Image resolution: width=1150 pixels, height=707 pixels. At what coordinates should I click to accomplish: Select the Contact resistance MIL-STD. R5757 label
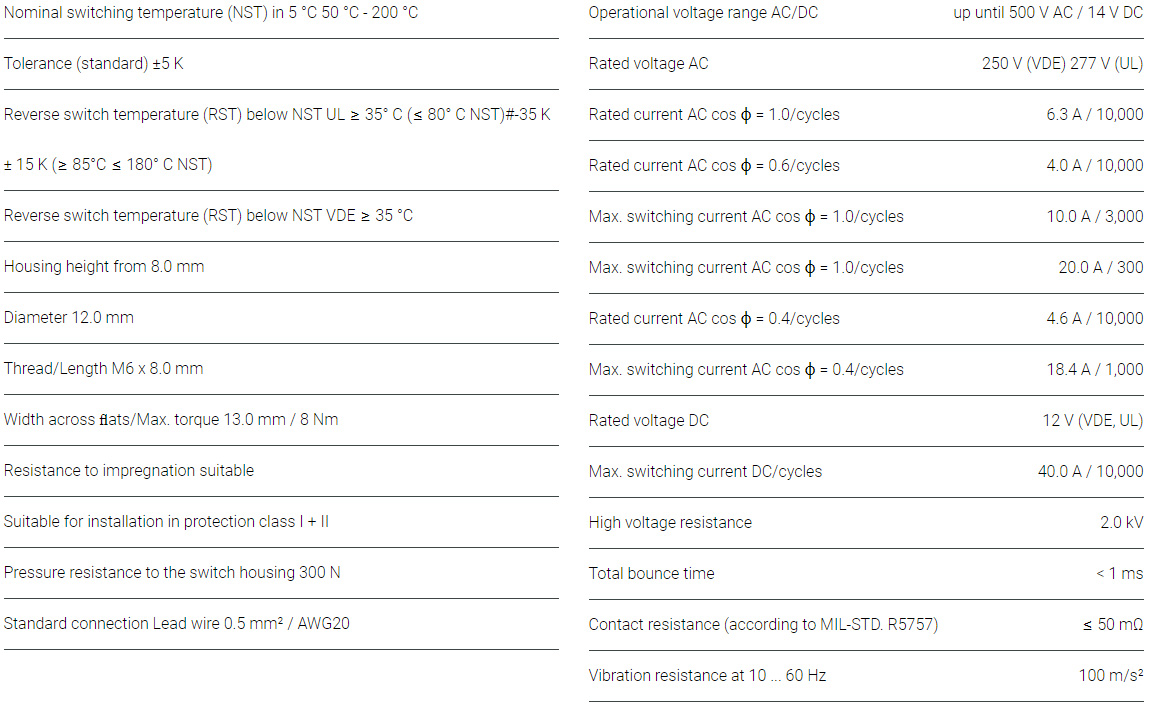click(x=763, y=625)
